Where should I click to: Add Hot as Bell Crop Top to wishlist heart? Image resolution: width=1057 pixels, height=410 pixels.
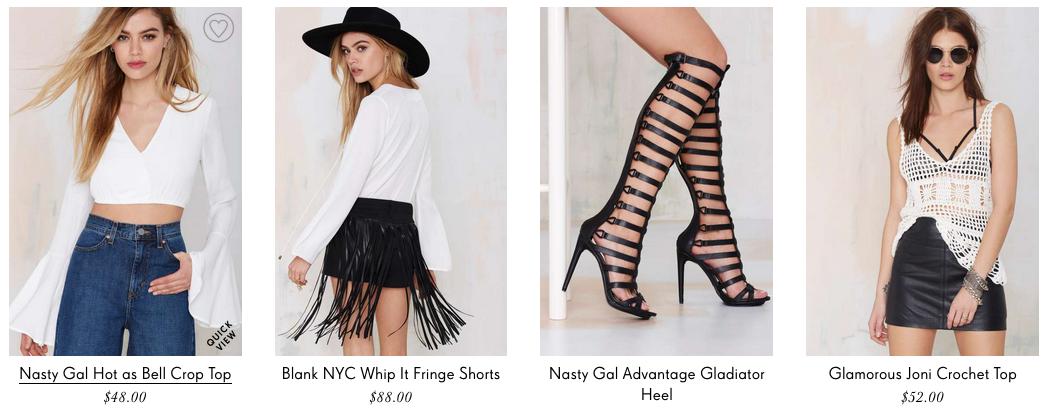pyautogui.click(x=218, y=28)
